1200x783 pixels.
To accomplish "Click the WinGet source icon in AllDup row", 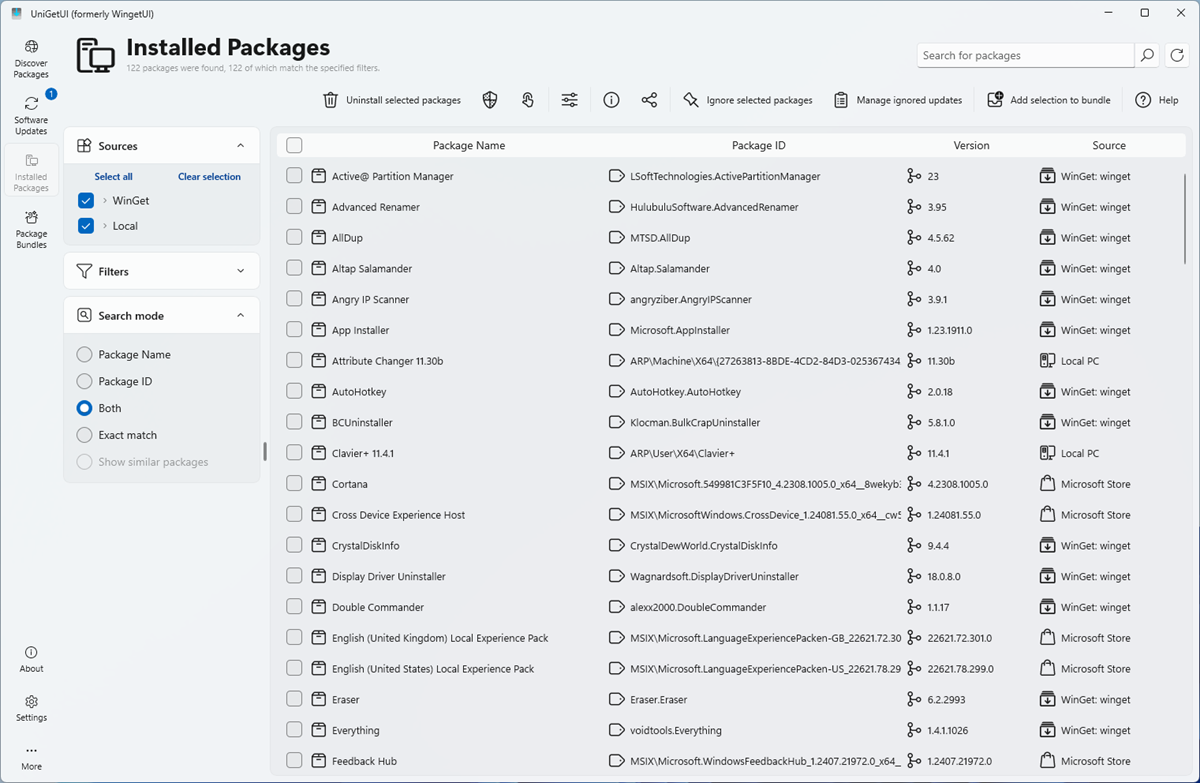I will pyautogui.click(x=1047, y=238).
